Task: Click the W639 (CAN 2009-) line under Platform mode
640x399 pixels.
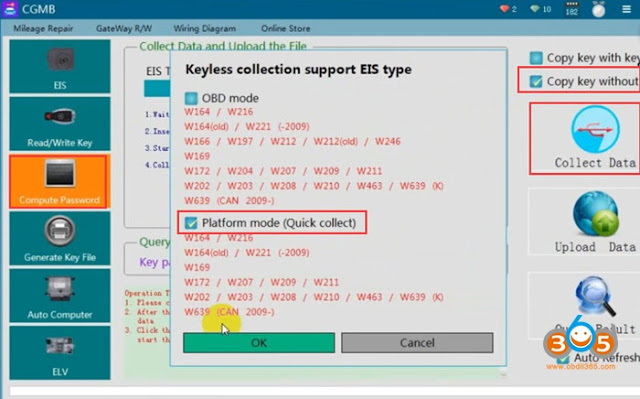Action: click(x=229, y=312)
